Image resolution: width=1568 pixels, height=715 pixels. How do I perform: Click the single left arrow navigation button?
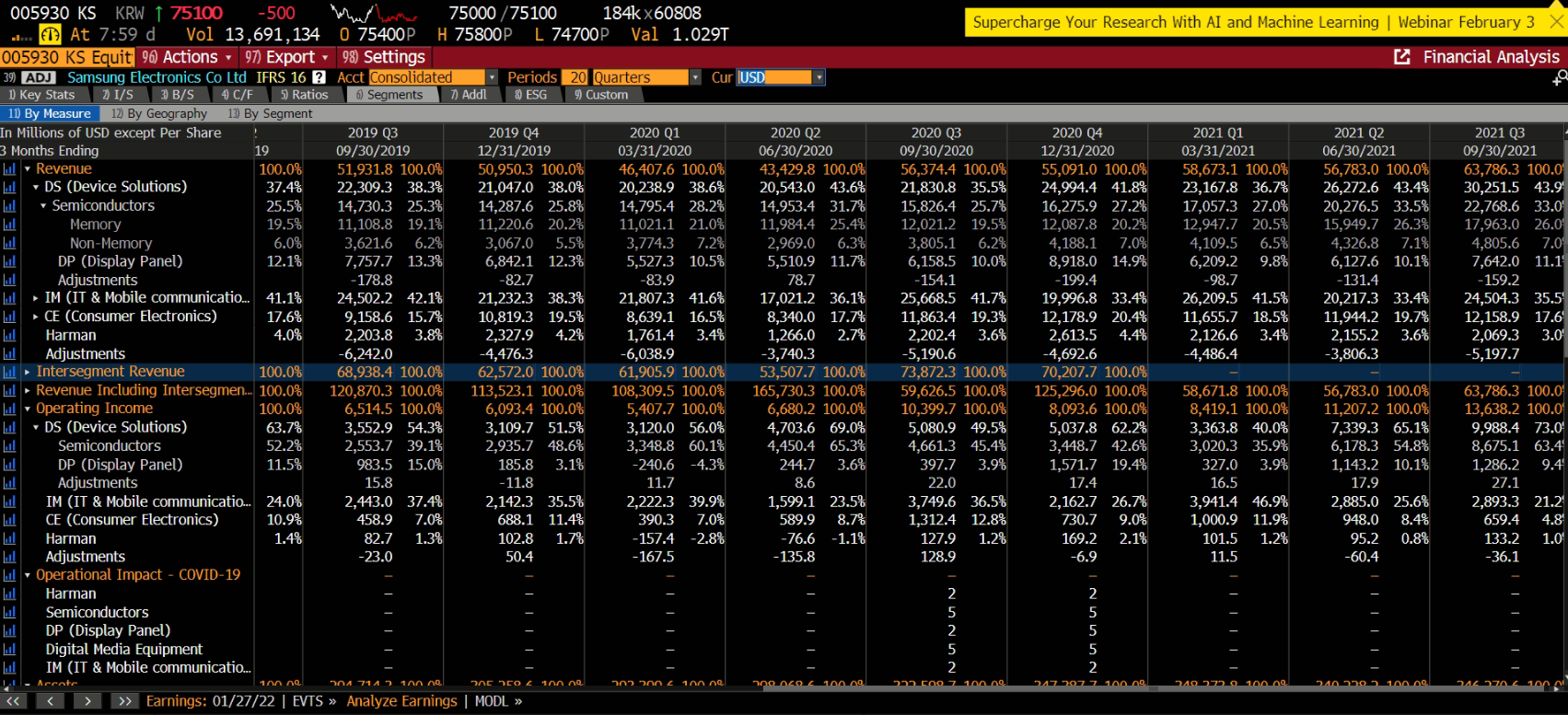(x=51, y=701)
